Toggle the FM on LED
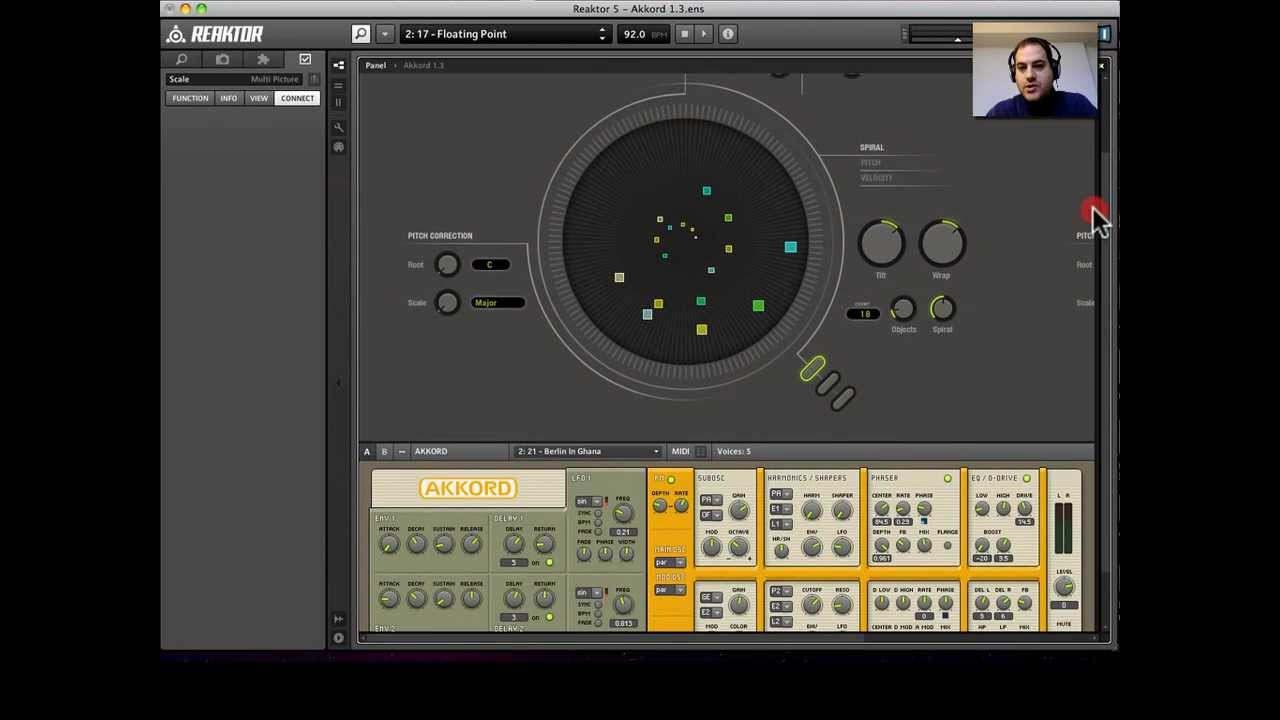The width and height of the screenshot is (1280, 720). click(670, 480)
